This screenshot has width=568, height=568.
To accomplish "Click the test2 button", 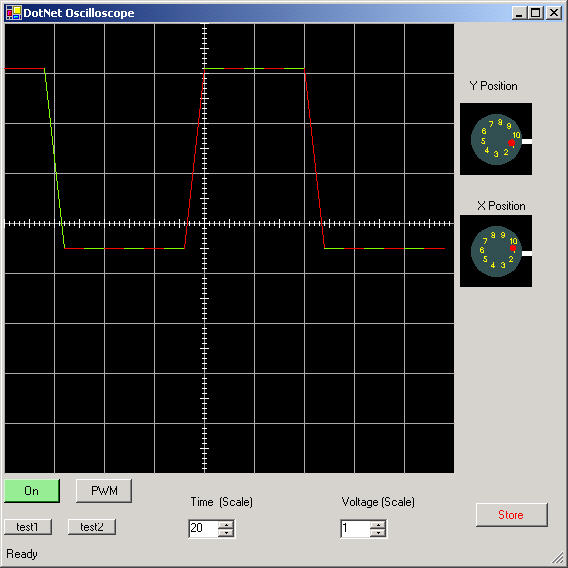I will pyautogui.click(x=92, y=527).
